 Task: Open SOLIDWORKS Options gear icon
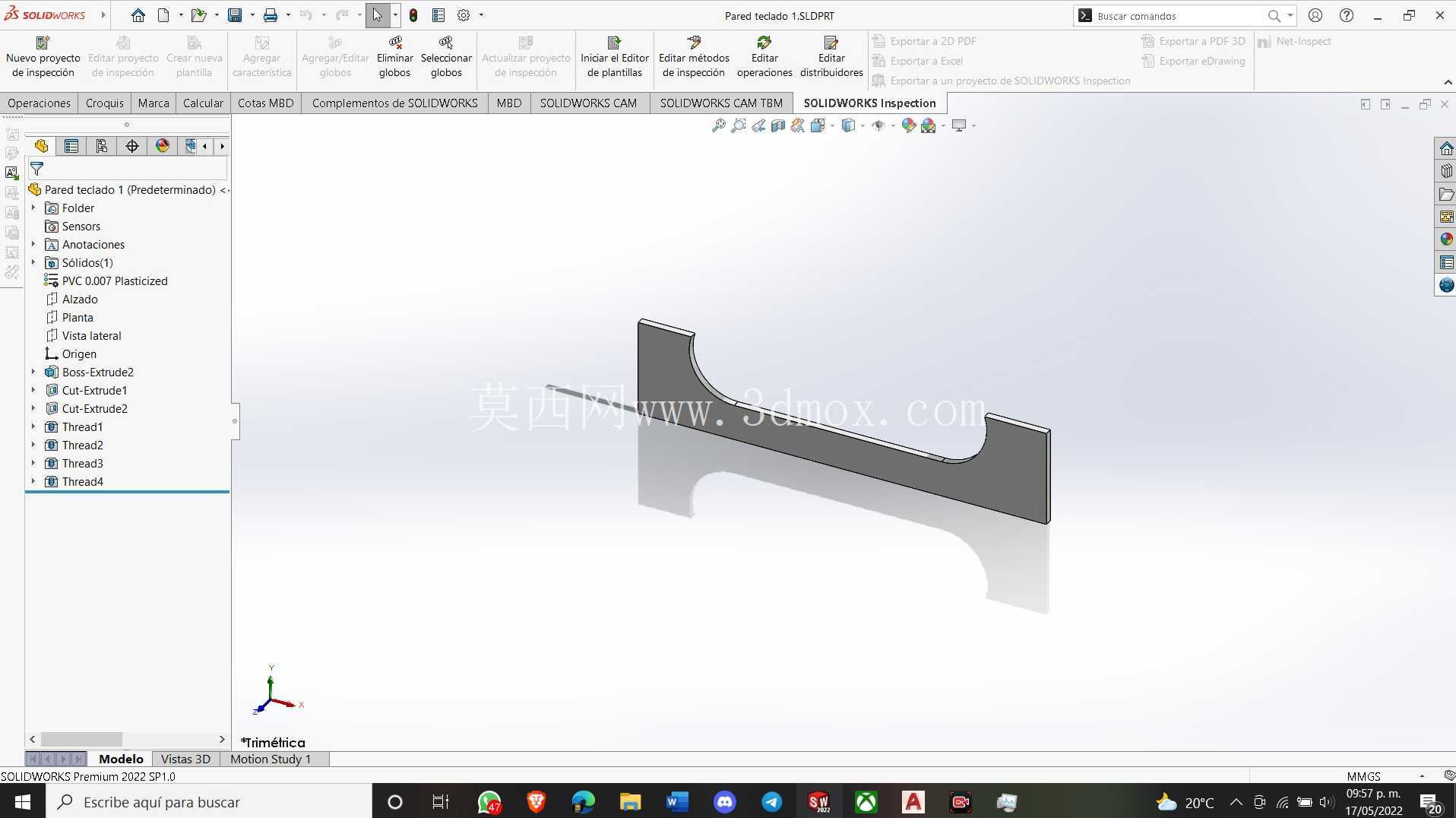(x=464, y=15)
